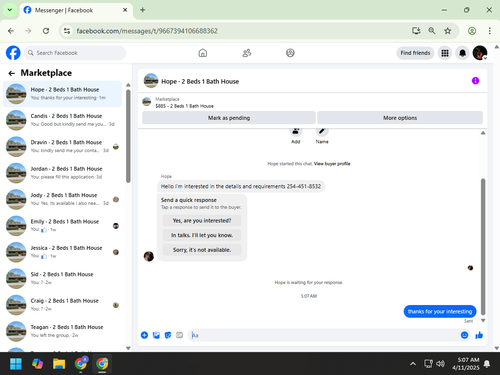Send quick reply "In talks. I'll let you know."

tap(202, 235)
